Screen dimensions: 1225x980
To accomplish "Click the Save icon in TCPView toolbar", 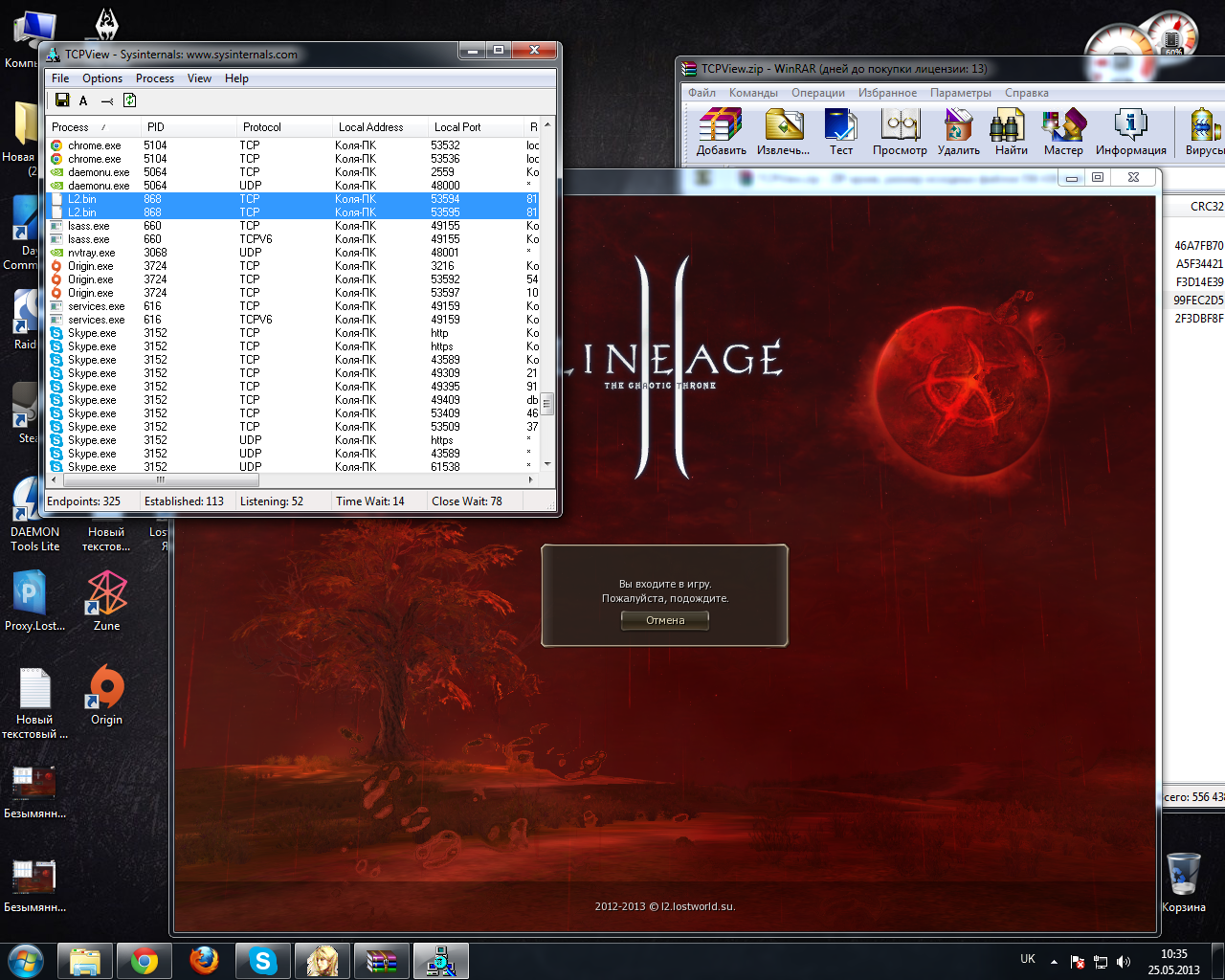I will coord(62,100).
